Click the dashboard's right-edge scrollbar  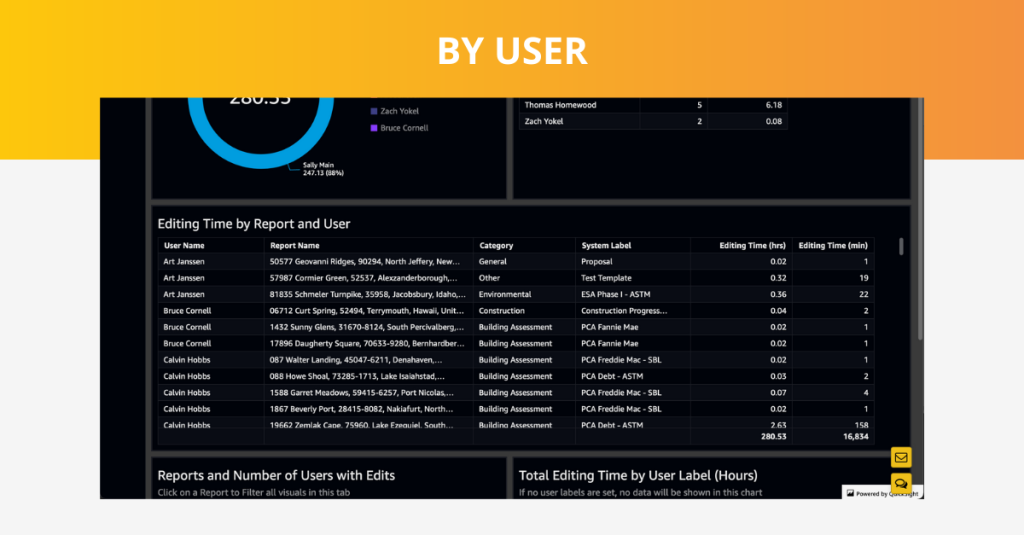[920, 219]
